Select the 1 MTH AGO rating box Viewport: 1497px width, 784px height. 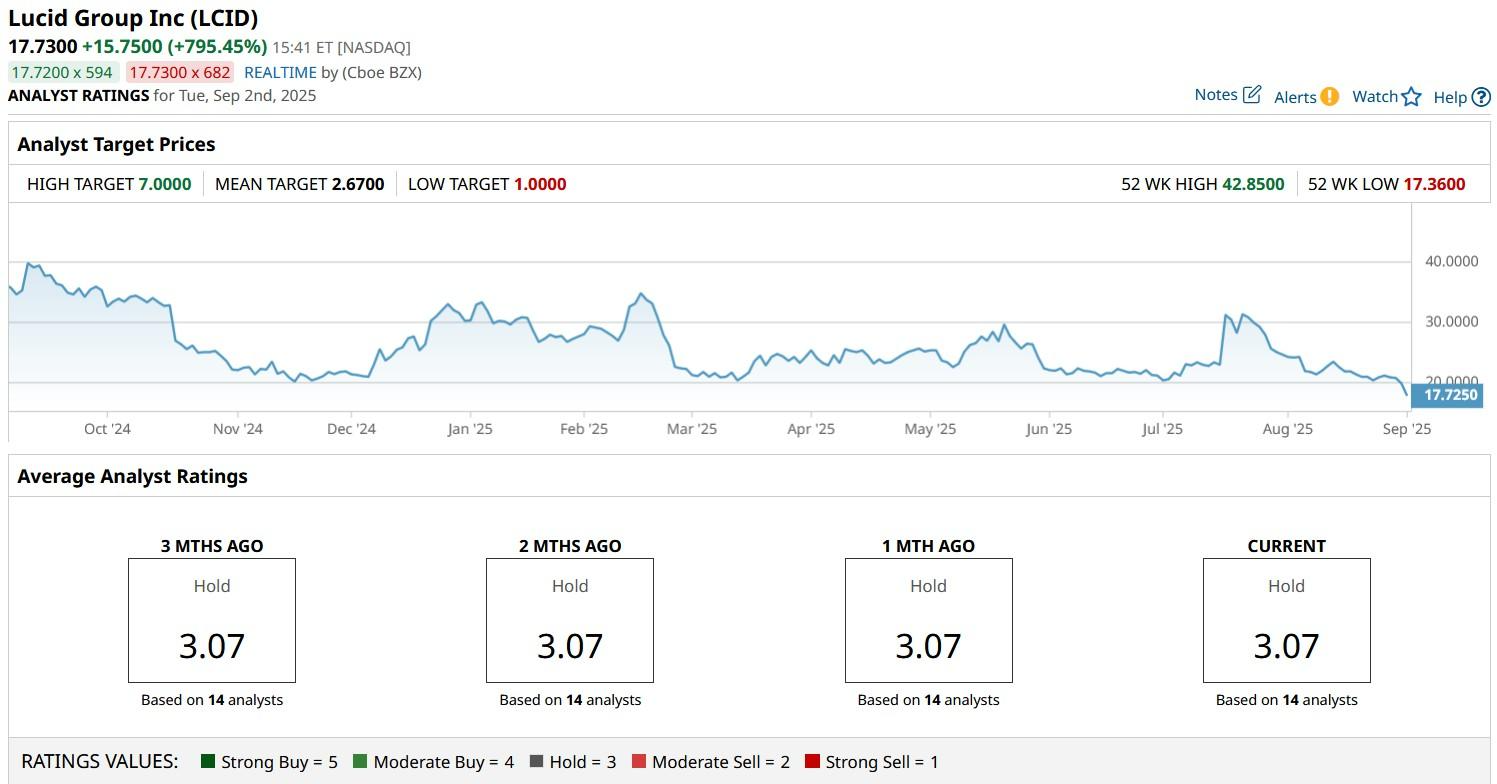(x=928, y=620)
